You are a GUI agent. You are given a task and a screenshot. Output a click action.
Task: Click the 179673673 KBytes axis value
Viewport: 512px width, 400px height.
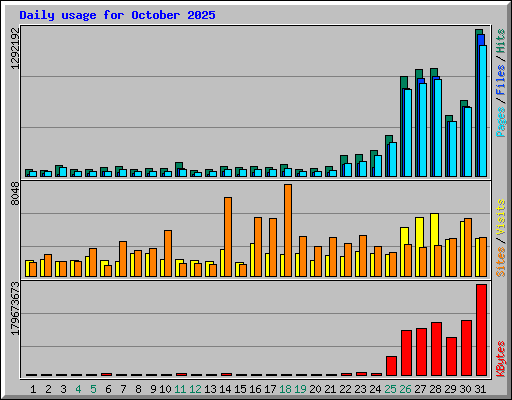tap(15, 308)
